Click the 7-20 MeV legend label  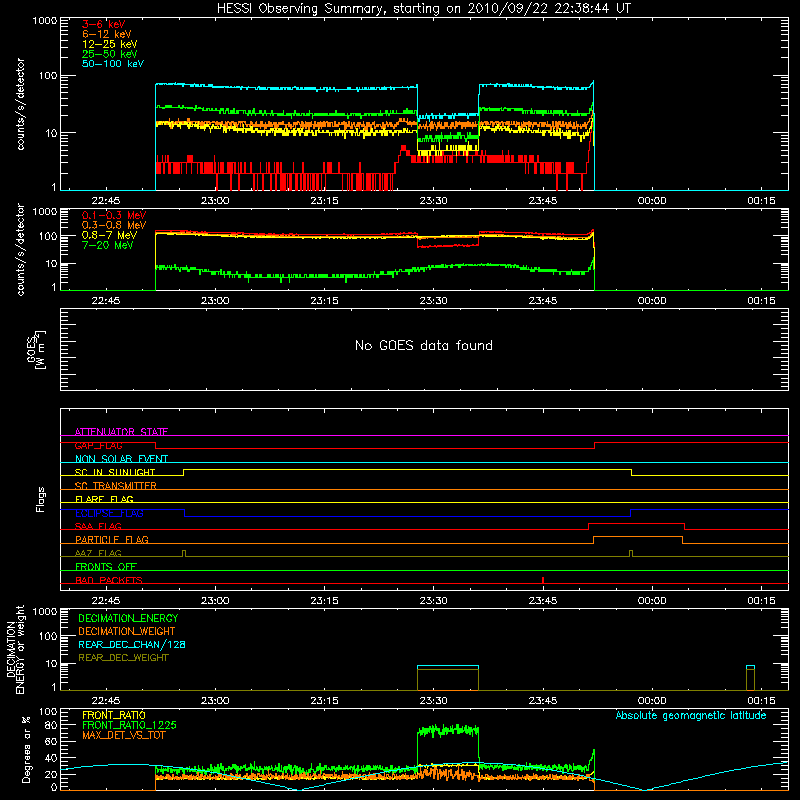[x=108, y=245]
